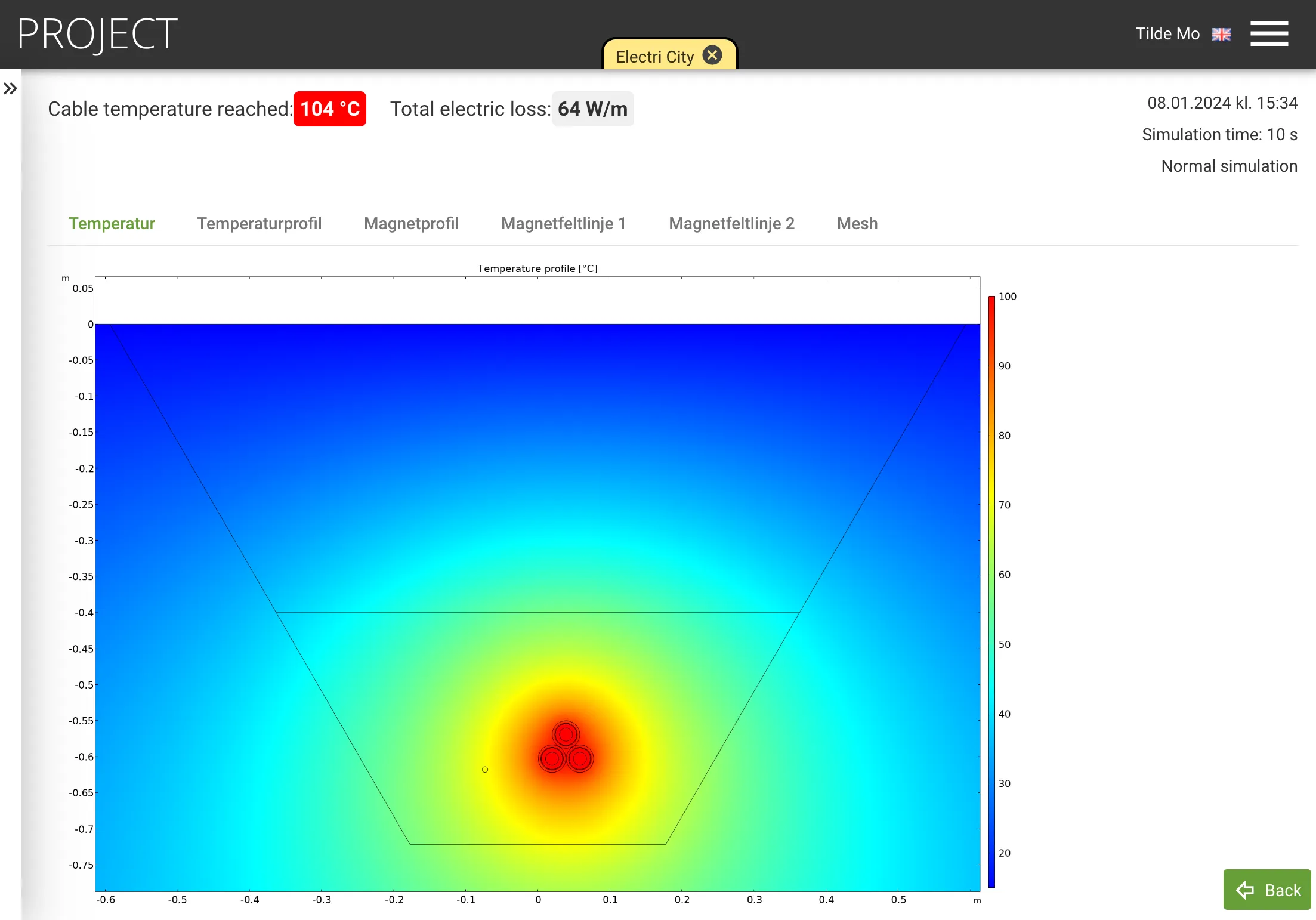This screenshot has height=920, width=1316.
Task: Click the green Back button
Action: tap(1266, 890)
